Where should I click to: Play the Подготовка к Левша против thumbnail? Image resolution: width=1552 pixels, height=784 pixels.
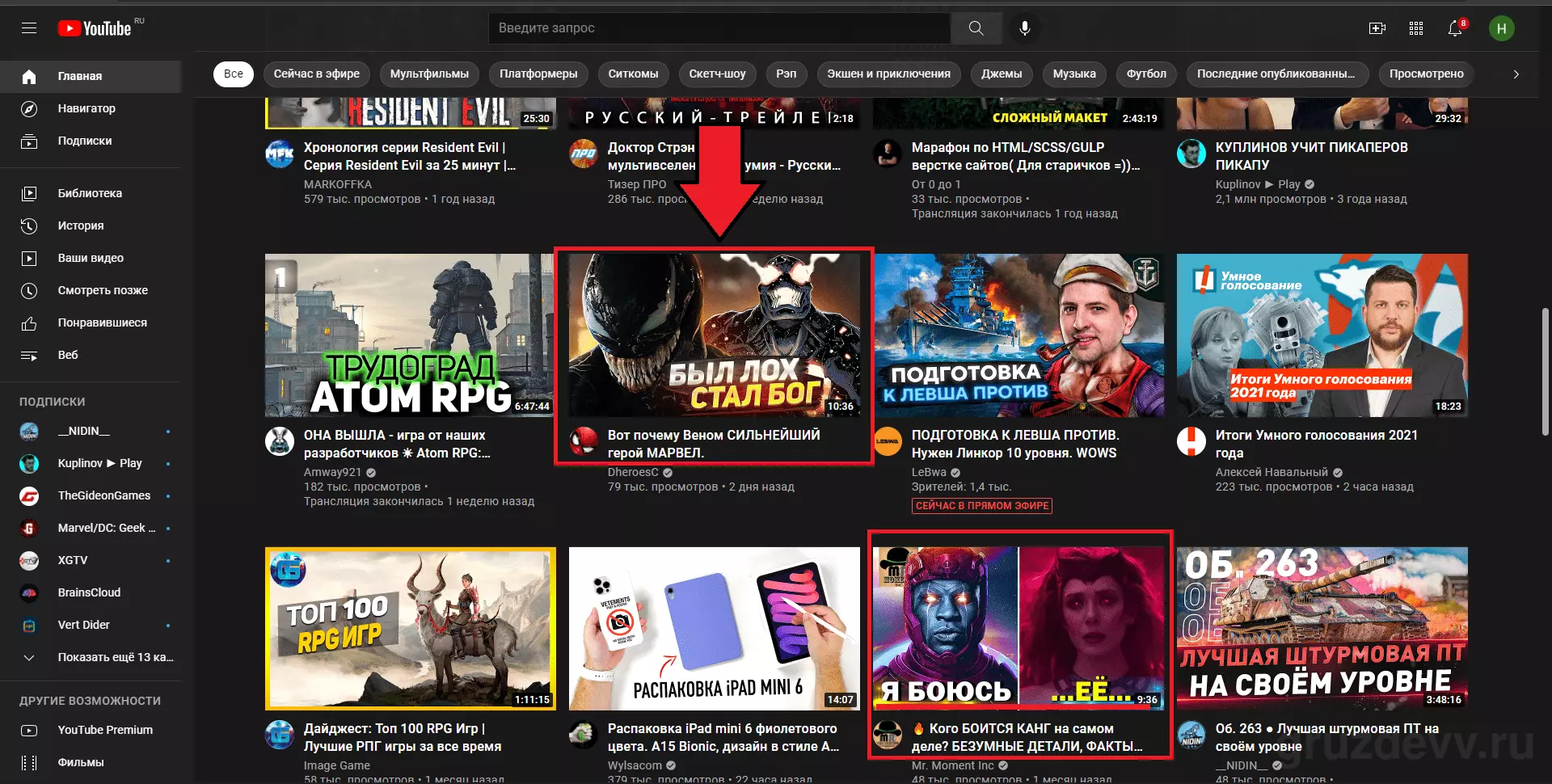click(x=1018, y=335)
